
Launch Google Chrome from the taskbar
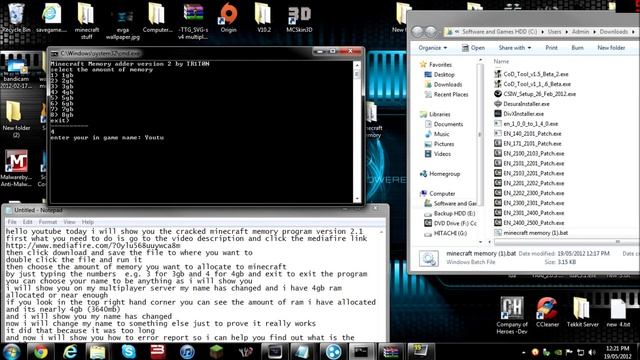pyautogui.click(x=40, y=352)
